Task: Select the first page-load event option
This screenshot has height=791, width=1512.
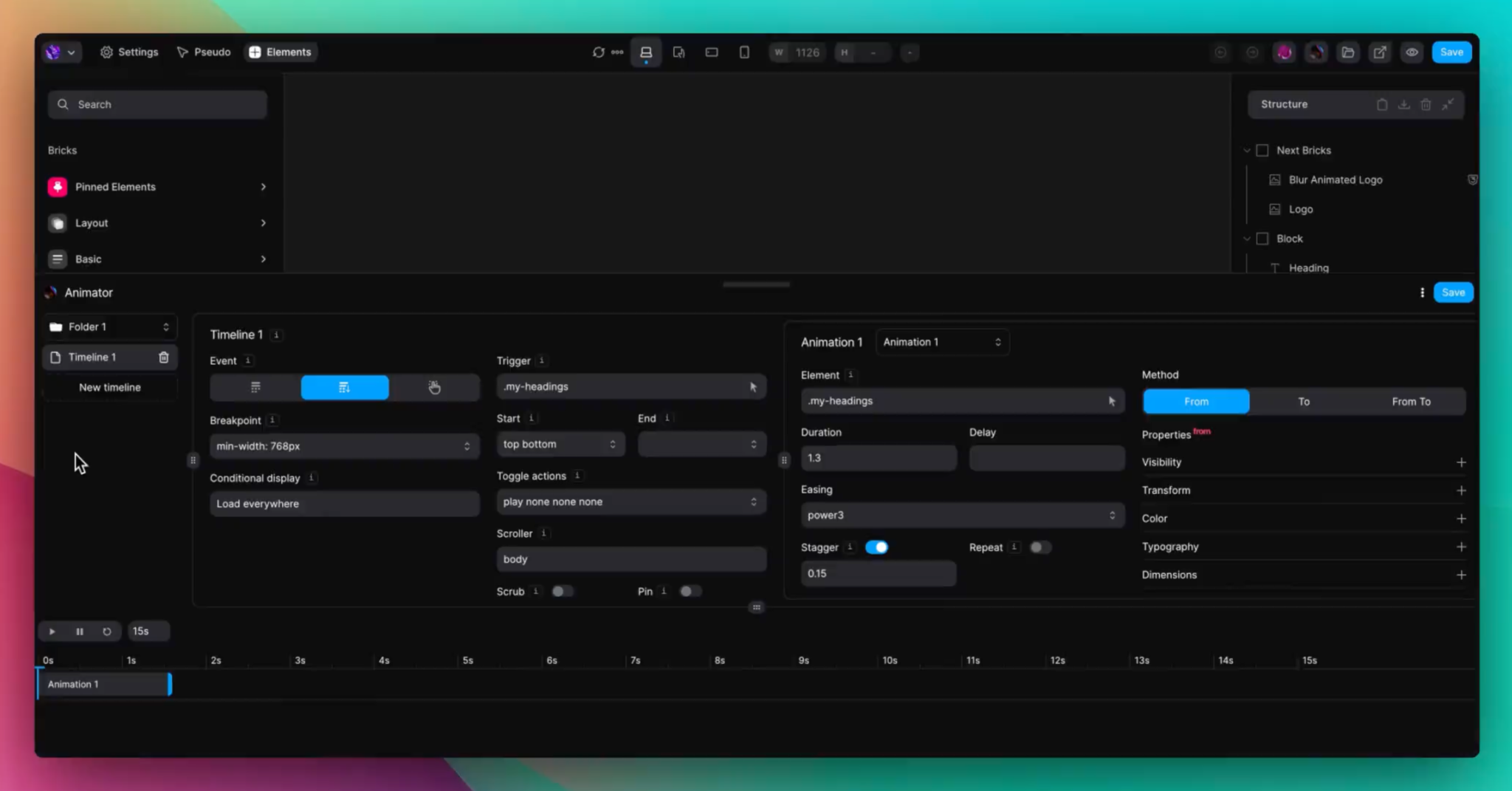Action: pyautogui.click(x=255, y=388)
